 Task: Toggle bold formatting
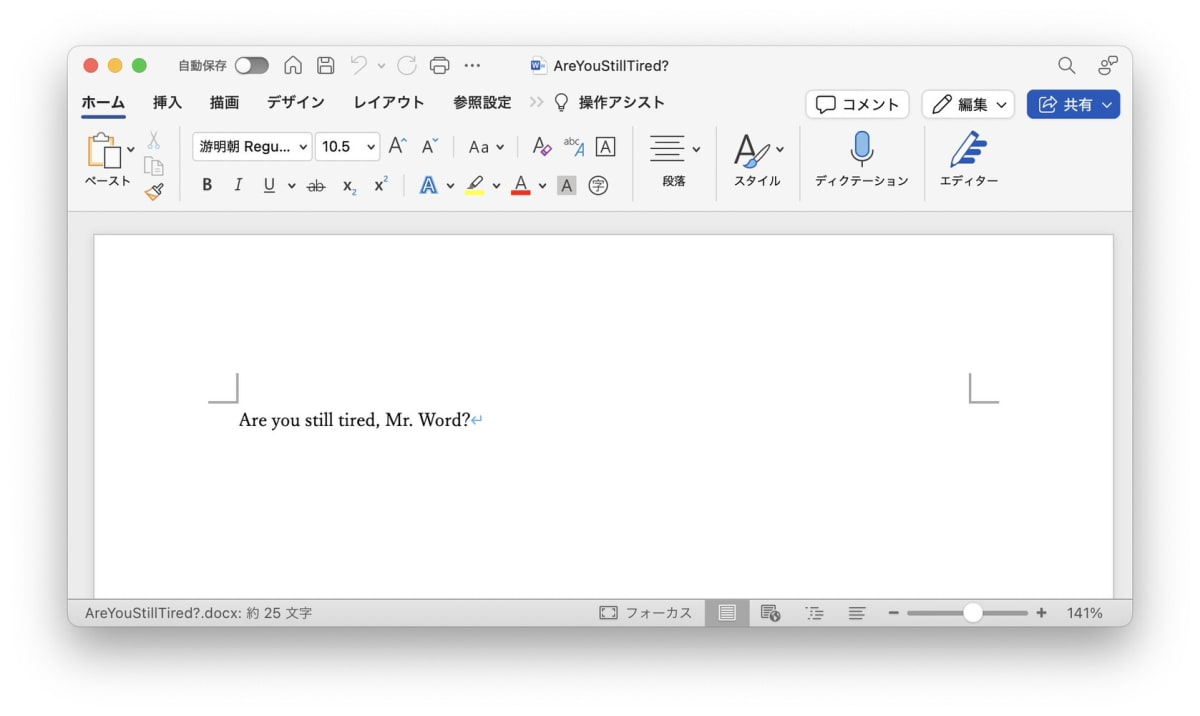coord(207,185)
